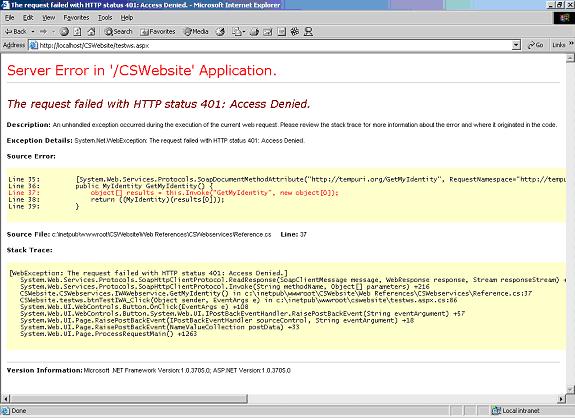Viewport: 575px width, 418px height.
Task: Click the Line 35 code line
Action: (x=287, y=179)
